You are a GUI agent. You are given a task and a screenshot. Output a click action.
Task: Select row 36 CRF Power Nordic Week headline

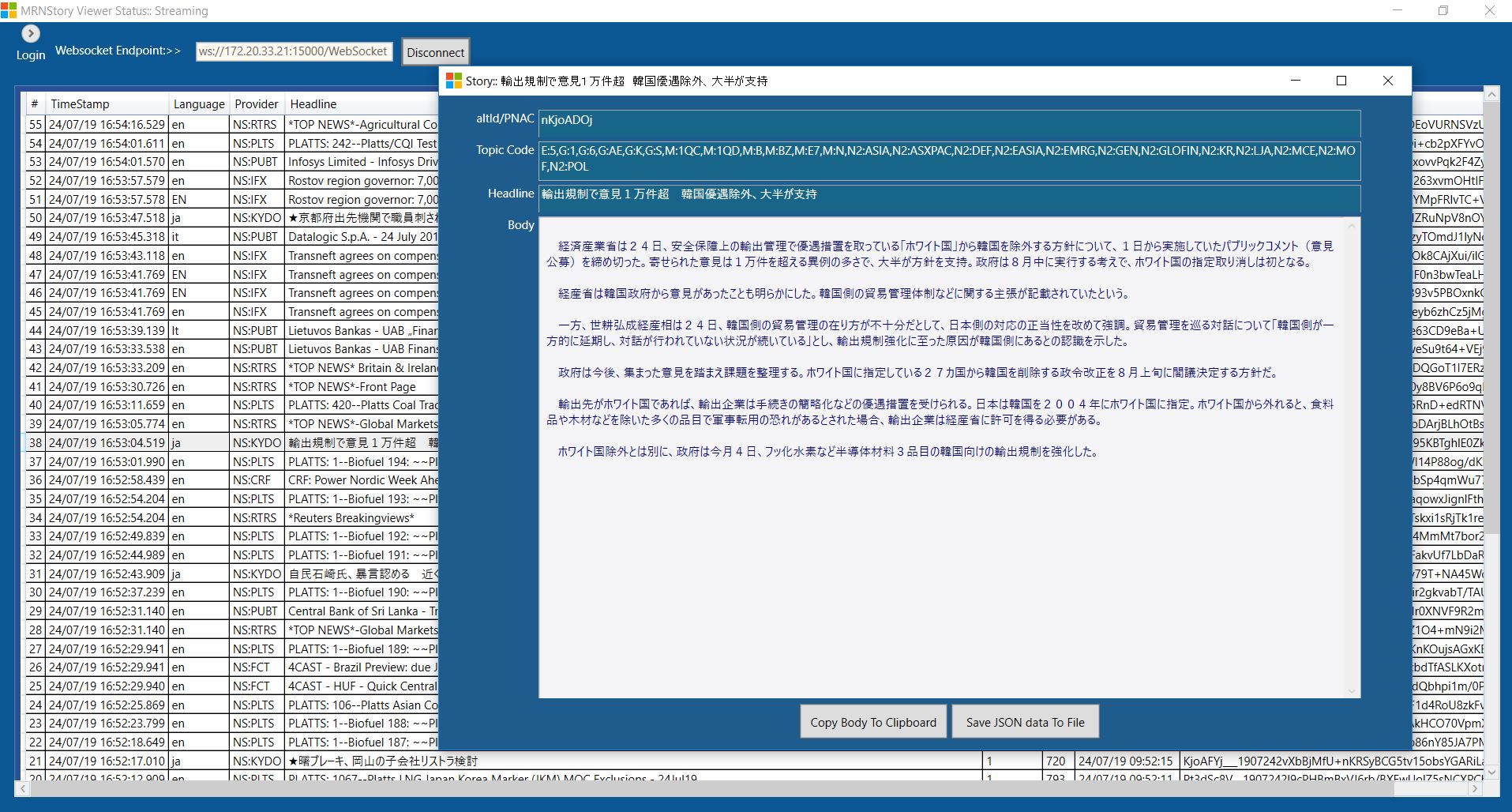point(362,480)
